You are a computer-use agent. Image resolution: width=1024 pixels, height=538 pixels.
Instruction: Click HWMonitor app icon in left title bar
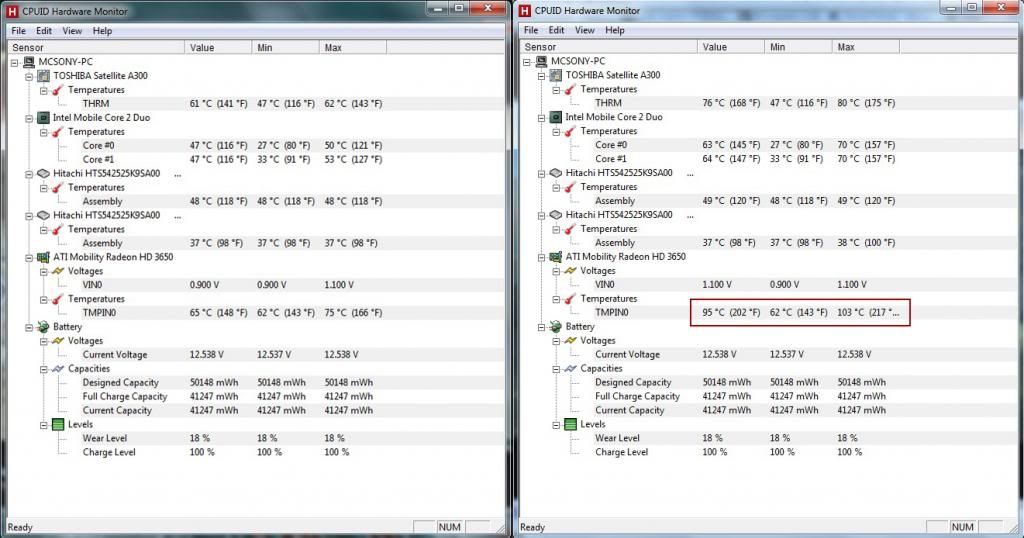pos(12,11)
